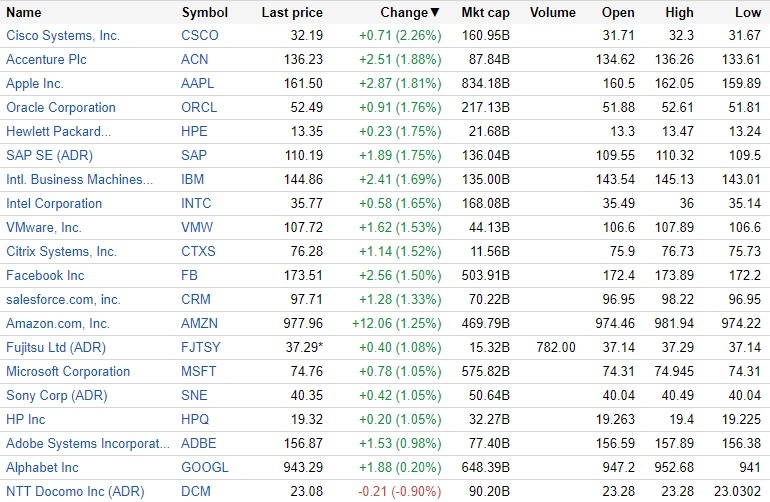The height and width of the screenshot is (502, 770).
Task: Click the Name column header
Action: pyautogui.click(x=24, y=13)
